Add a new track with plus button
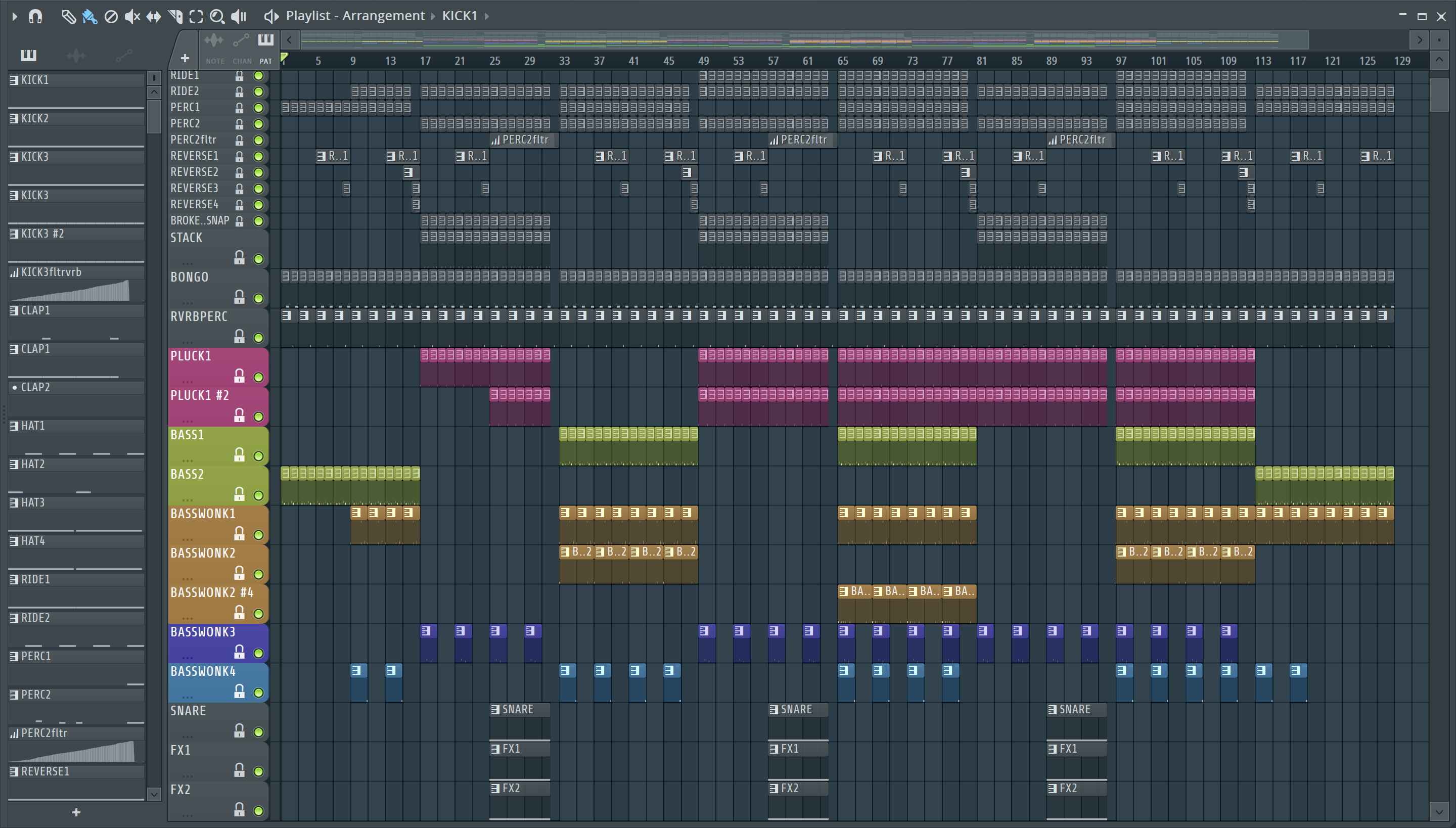This screenshot has width=1456, height=828. [184, 58]
